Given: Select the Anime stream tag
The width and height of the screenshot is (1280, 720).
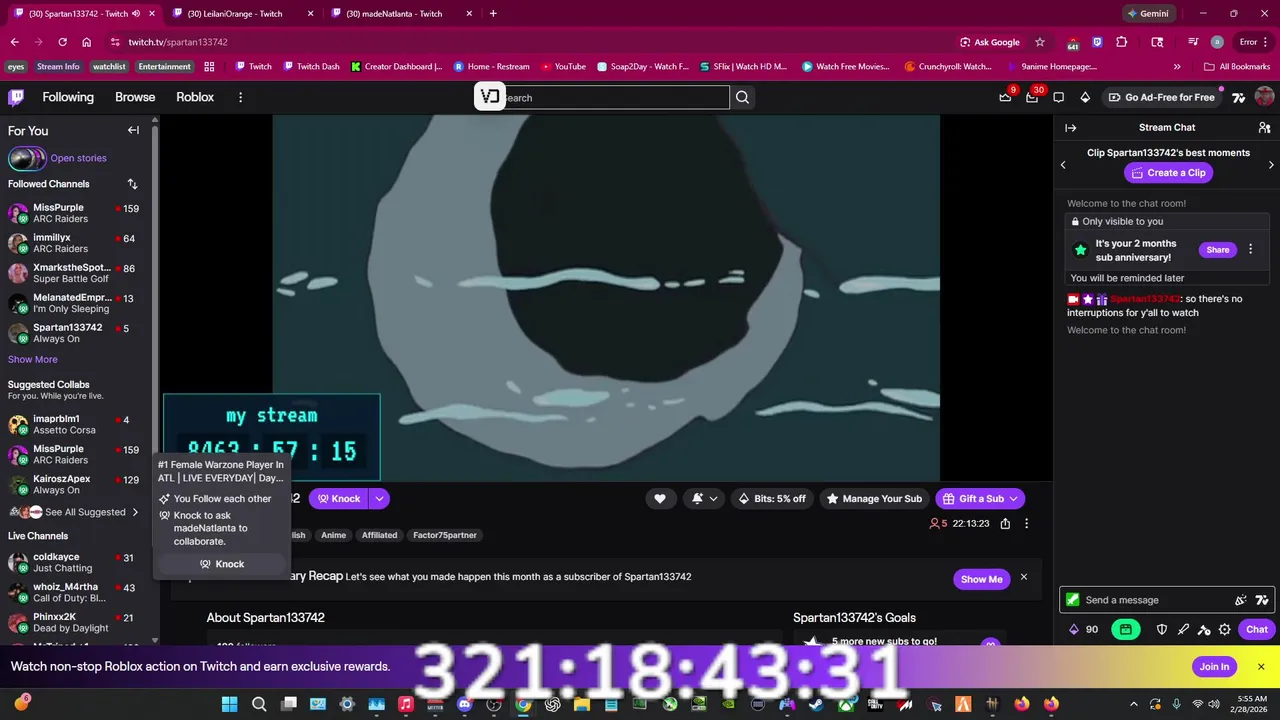Looking at the screenshot, I should click(333, 535).
